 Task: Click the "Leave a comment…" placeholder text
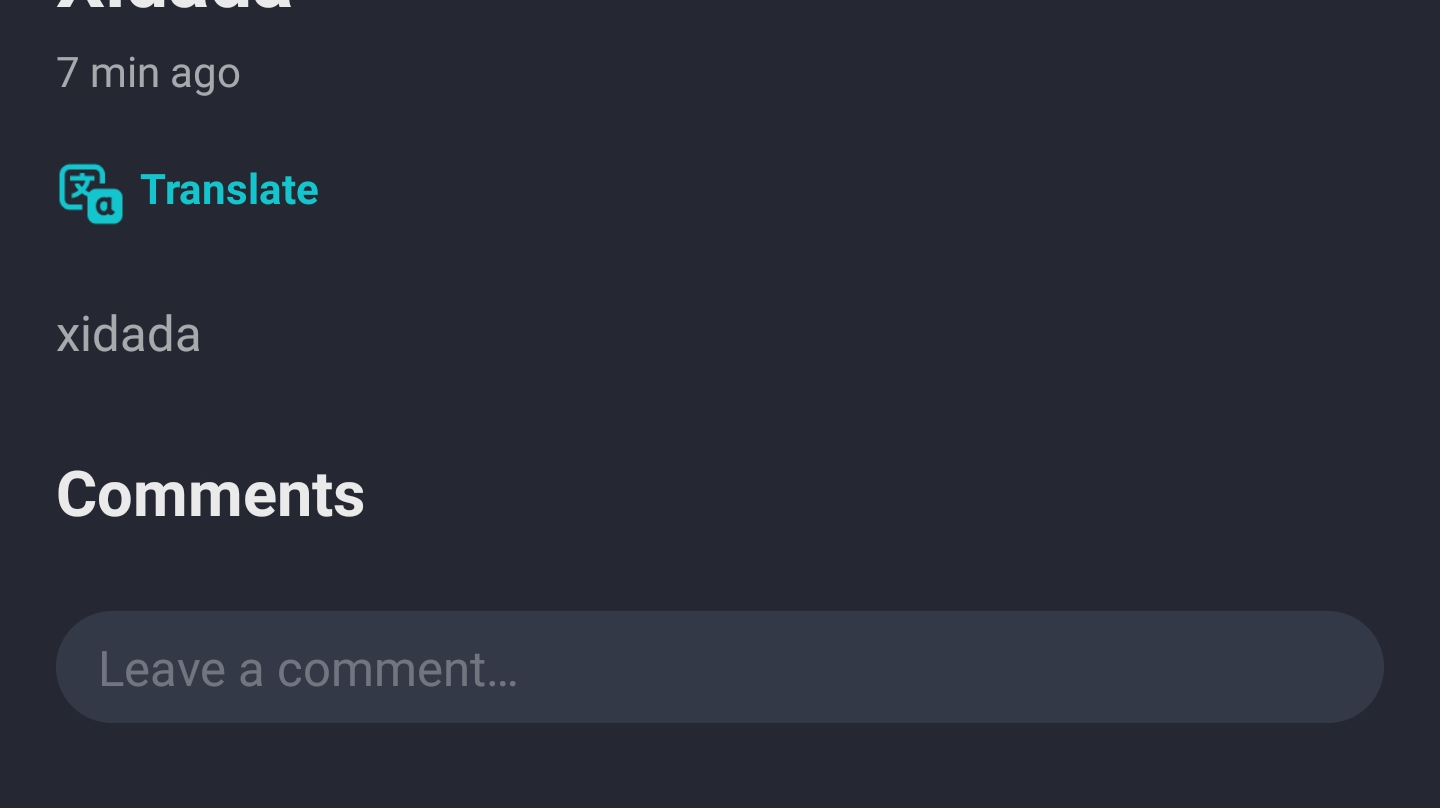point(308,669)
